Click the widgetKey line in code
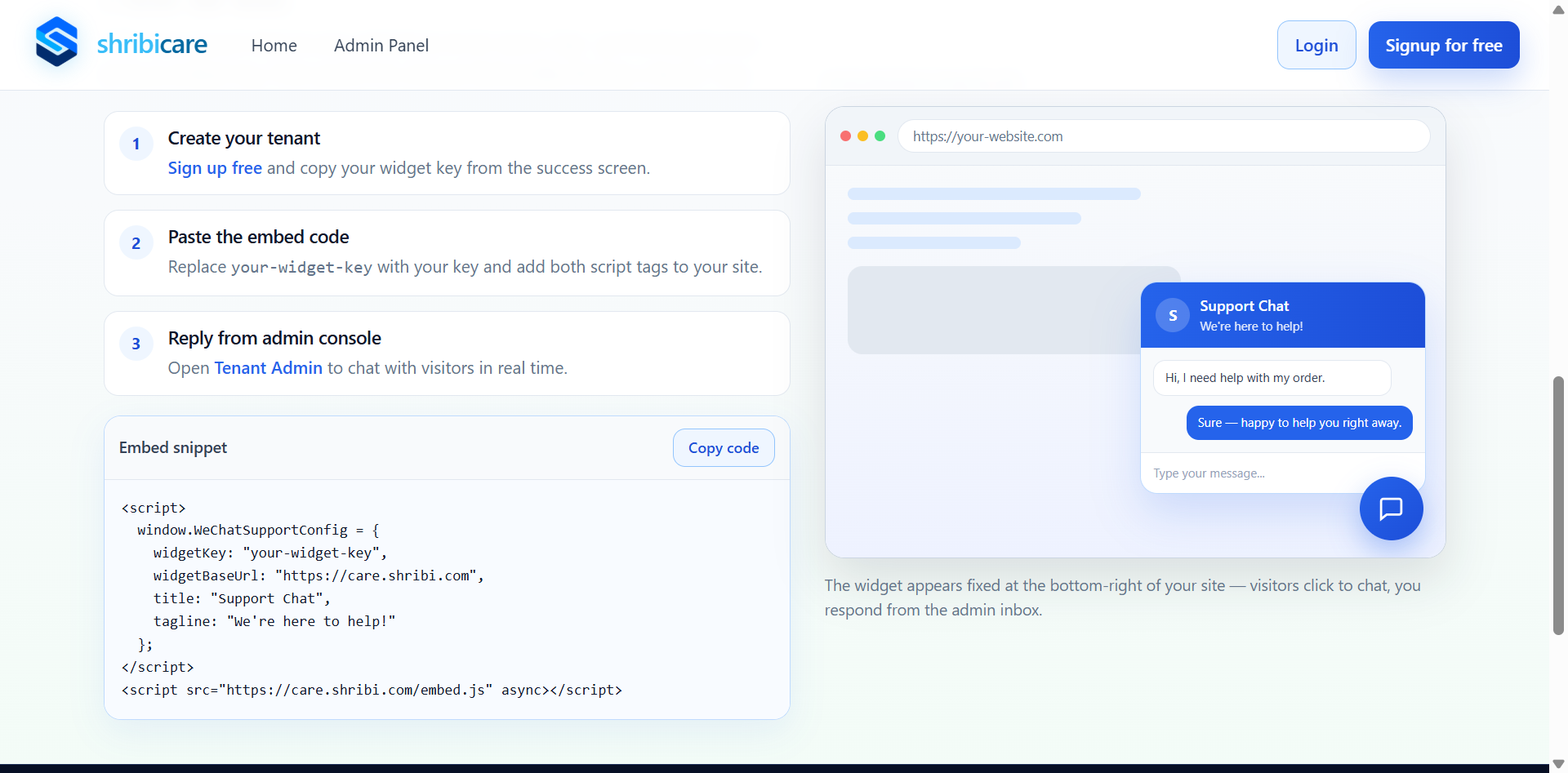 pyautogui.click(x=269, y=553)
